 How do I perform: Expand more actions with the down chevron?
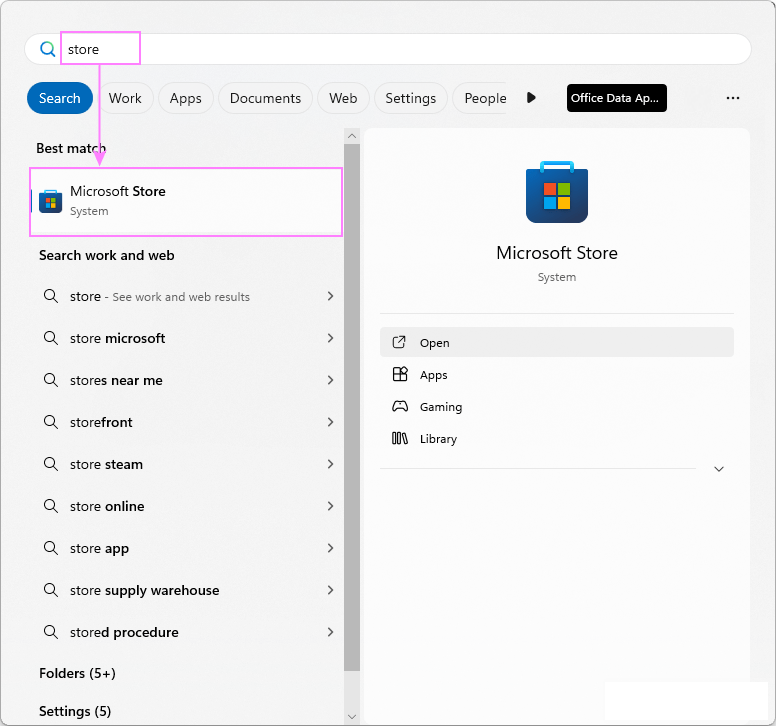[x=719, y=469]
